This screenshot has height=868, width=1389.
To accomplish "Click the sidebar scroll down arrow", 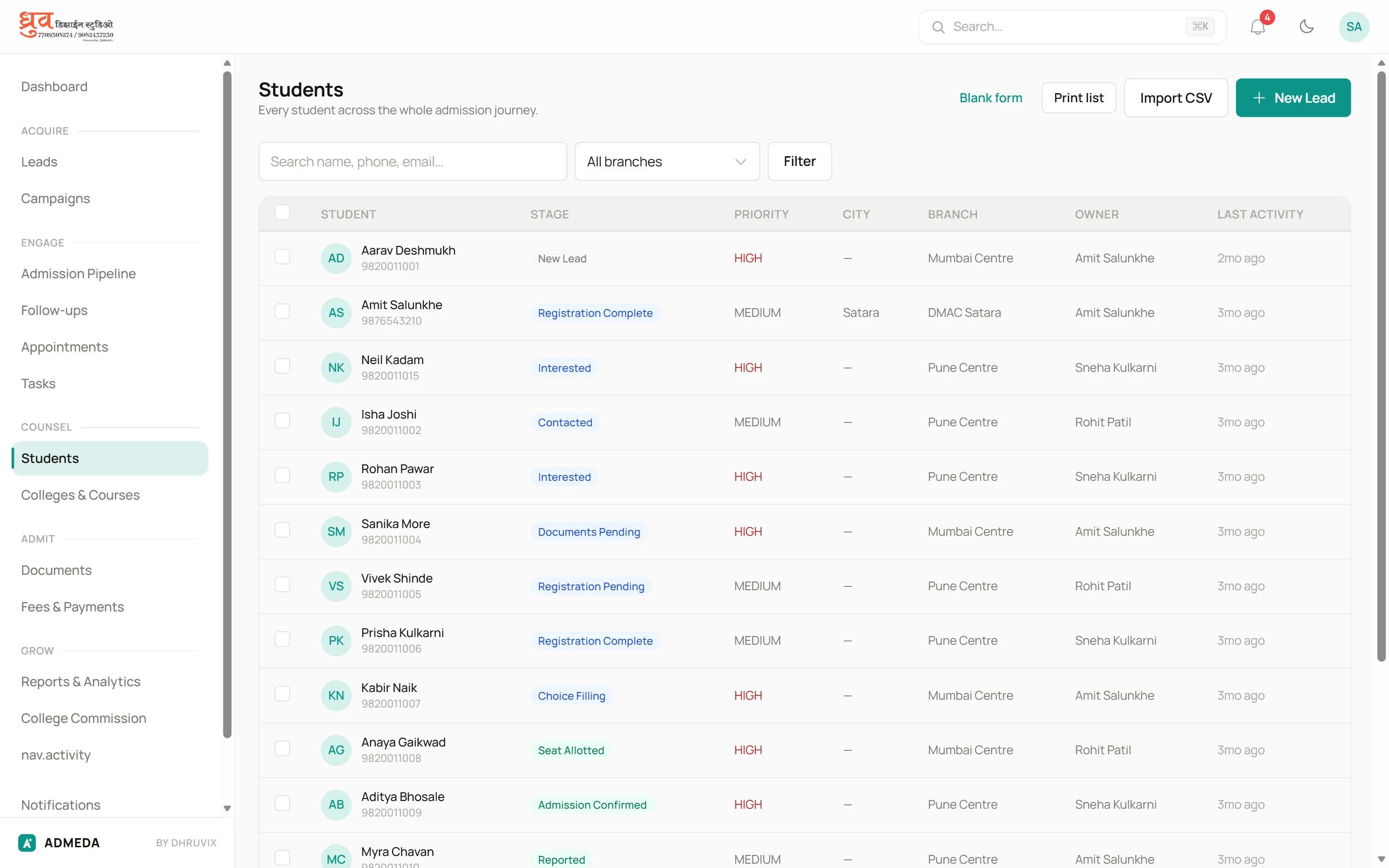I will pos(227,808).
